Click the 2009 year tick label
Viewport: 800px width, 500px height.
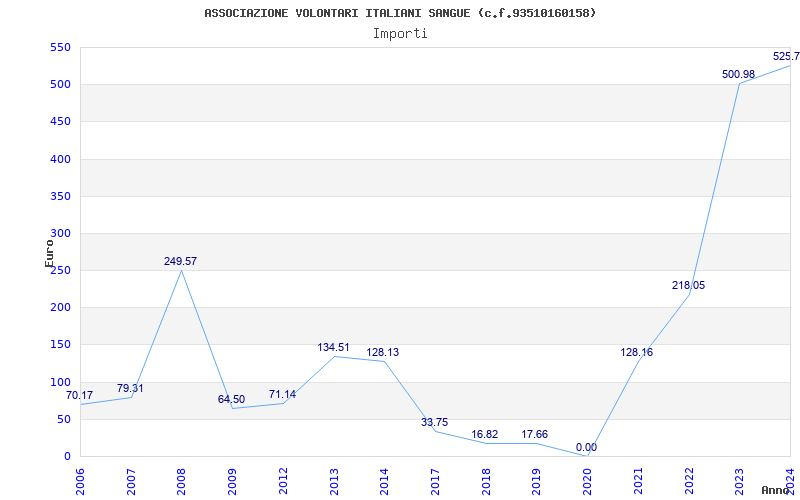[x=233, y=481]
